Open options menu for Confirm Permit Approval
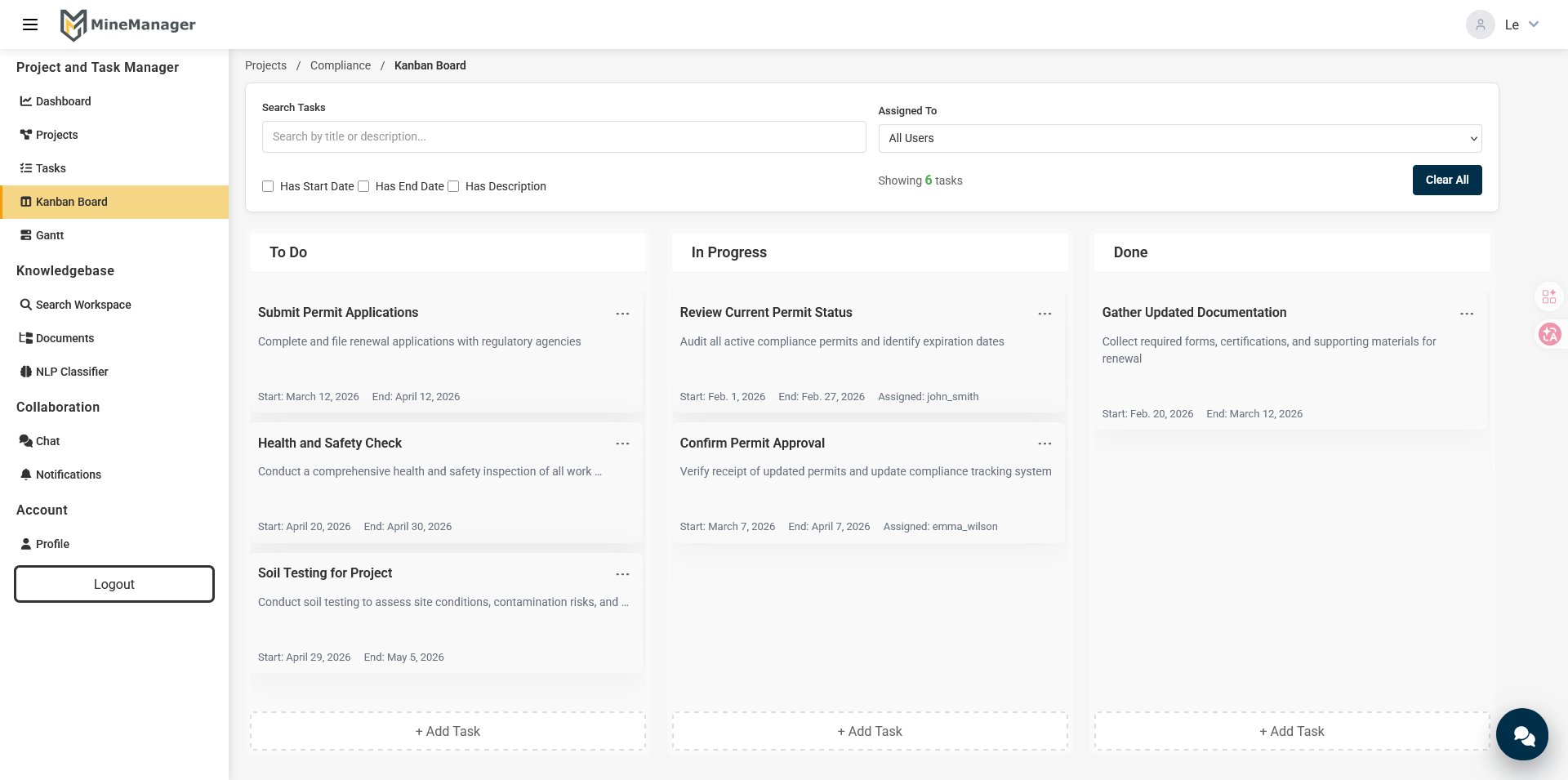1568x780 pixels. coord(1045,443)
